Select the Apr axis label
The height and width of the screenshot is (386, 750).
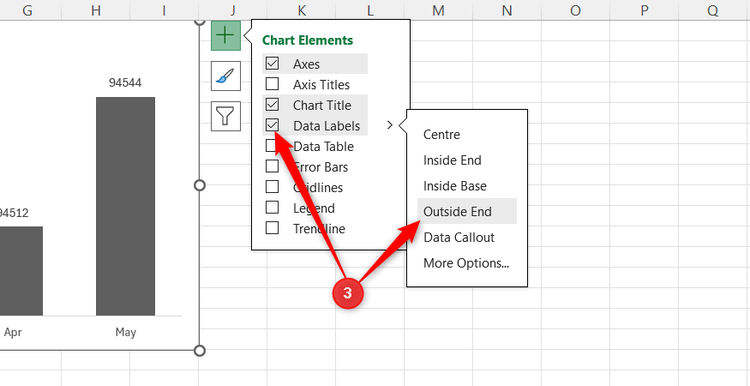[12, 332]
